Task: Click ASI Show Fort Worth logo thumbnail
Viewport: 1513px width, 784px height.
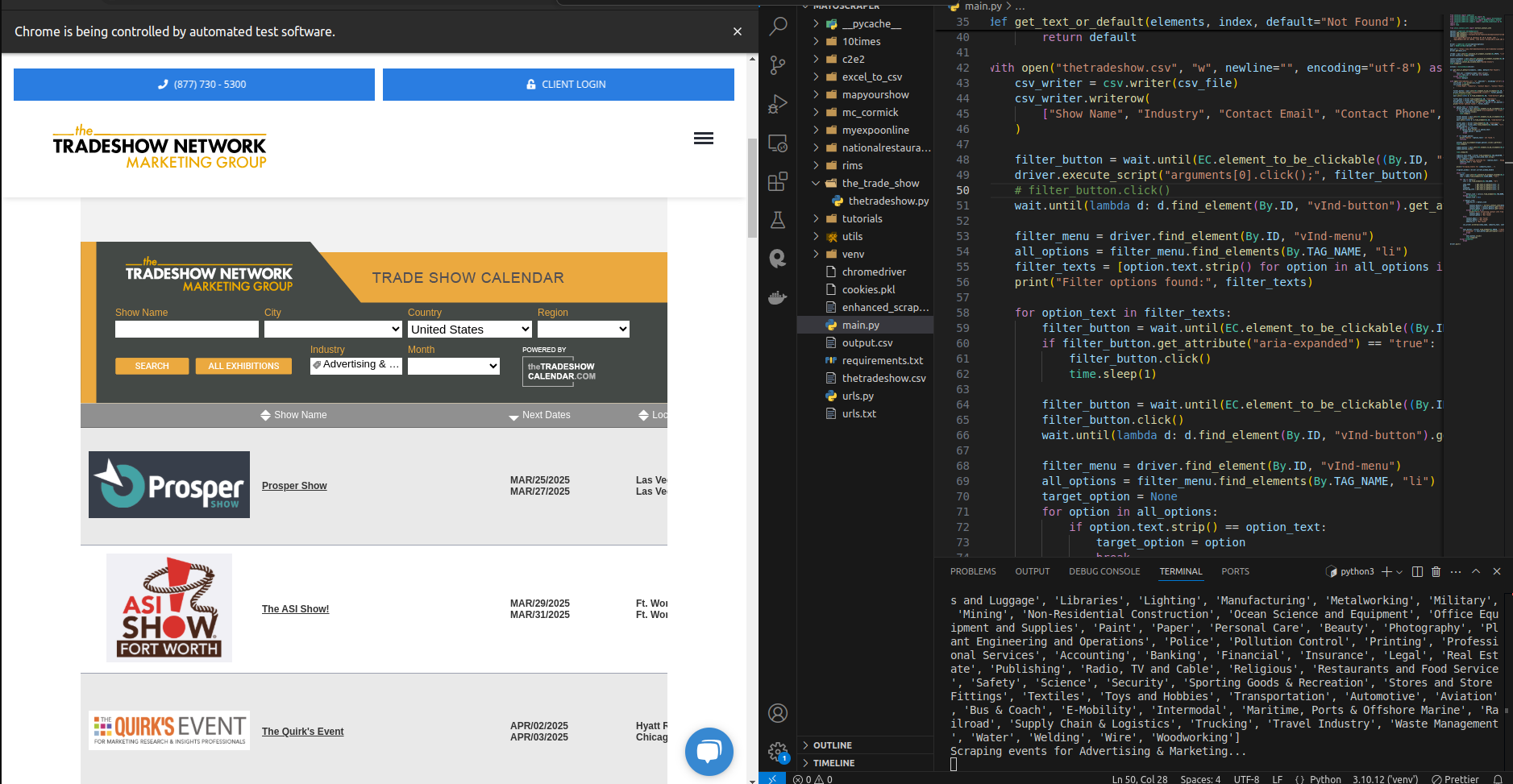Action: click(x=169, y=608)
